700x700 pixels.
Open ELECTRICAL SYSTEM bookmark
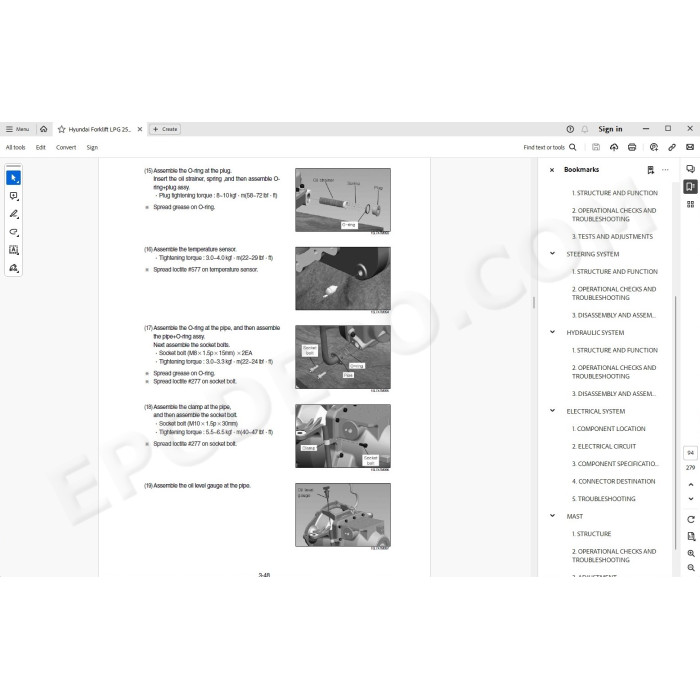pos(596,411)
